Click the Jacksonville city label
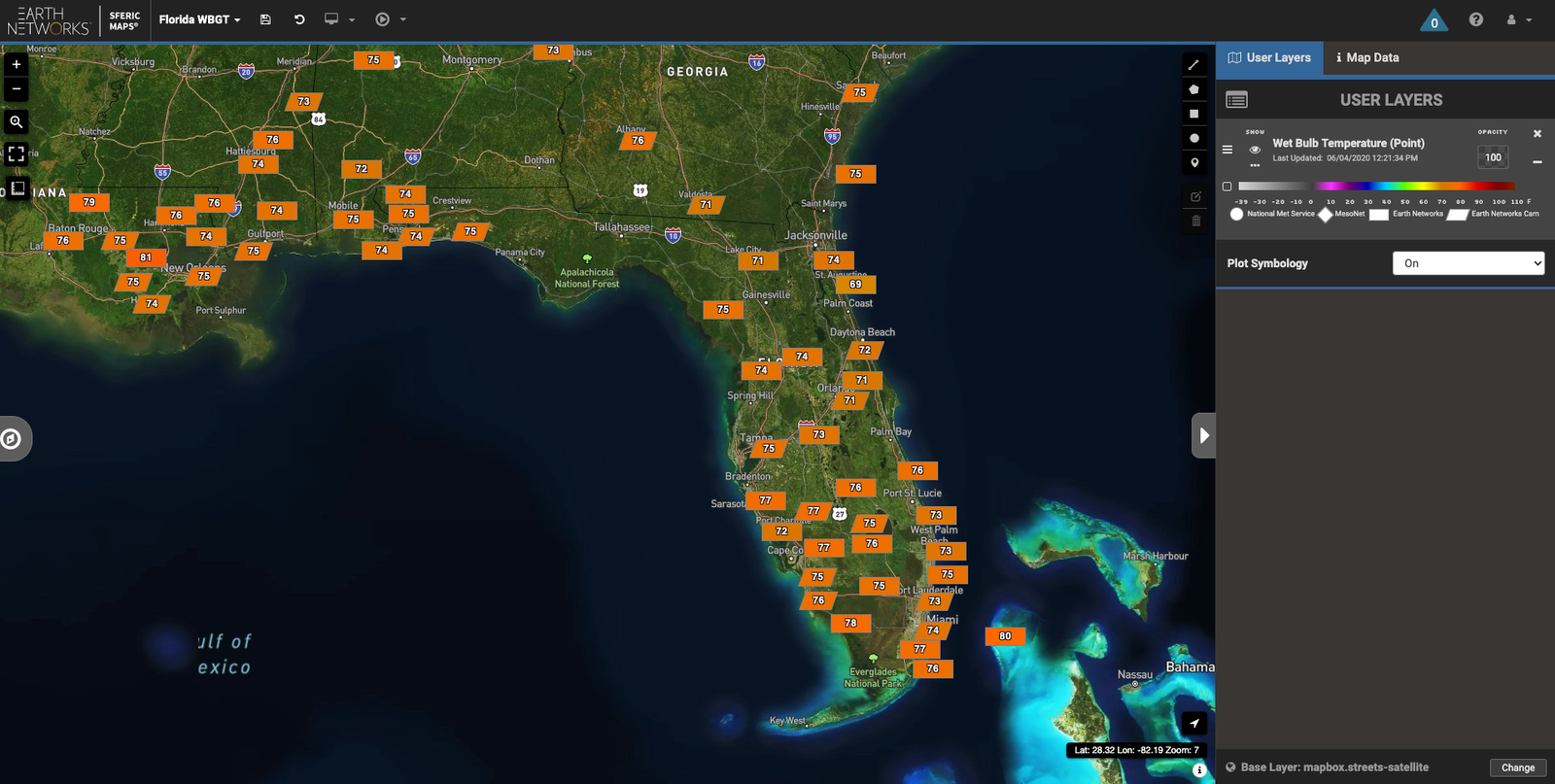 coord(815,235)
